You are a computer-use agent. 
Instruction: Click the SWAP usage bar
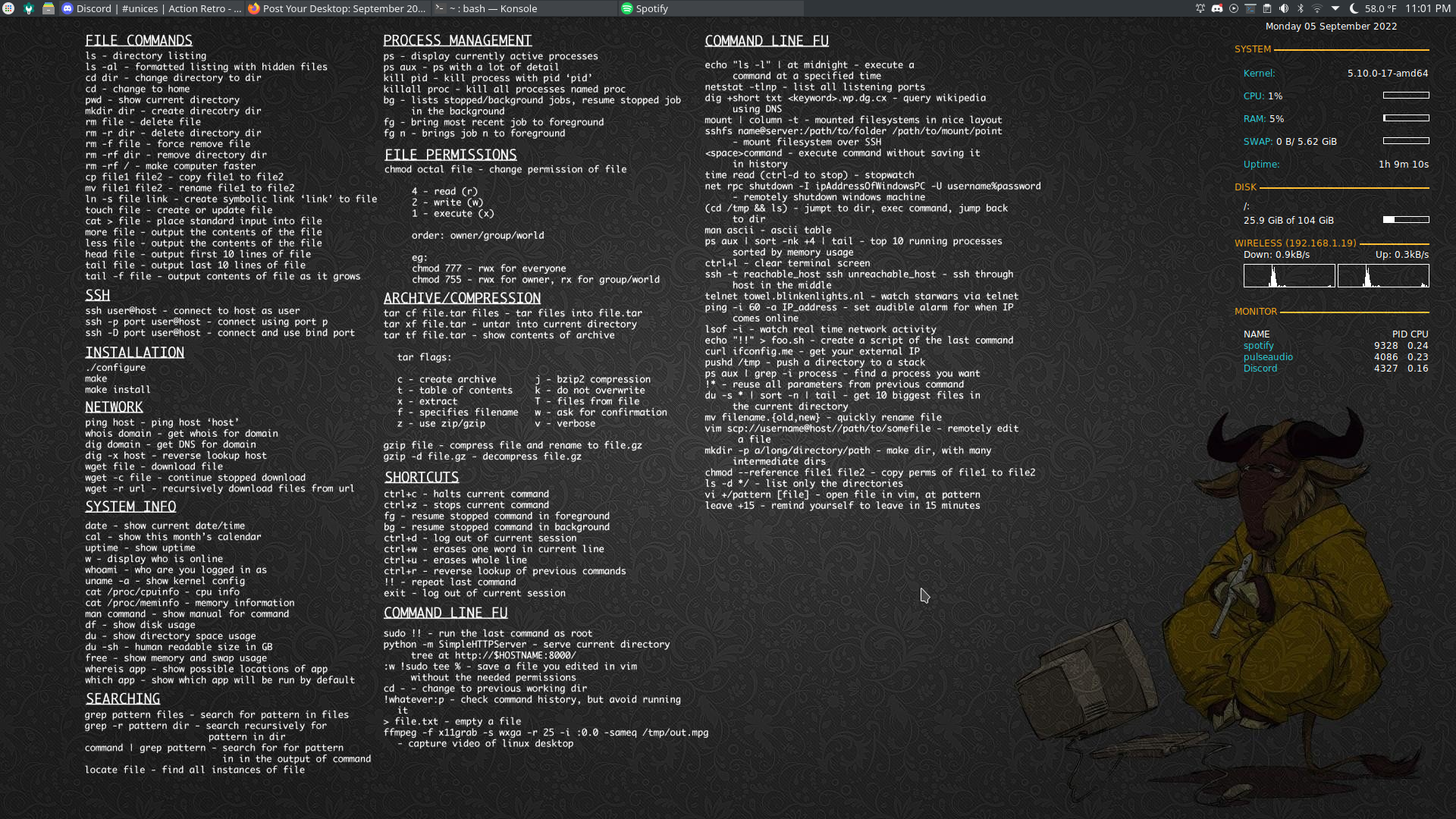click(1406, 141)
